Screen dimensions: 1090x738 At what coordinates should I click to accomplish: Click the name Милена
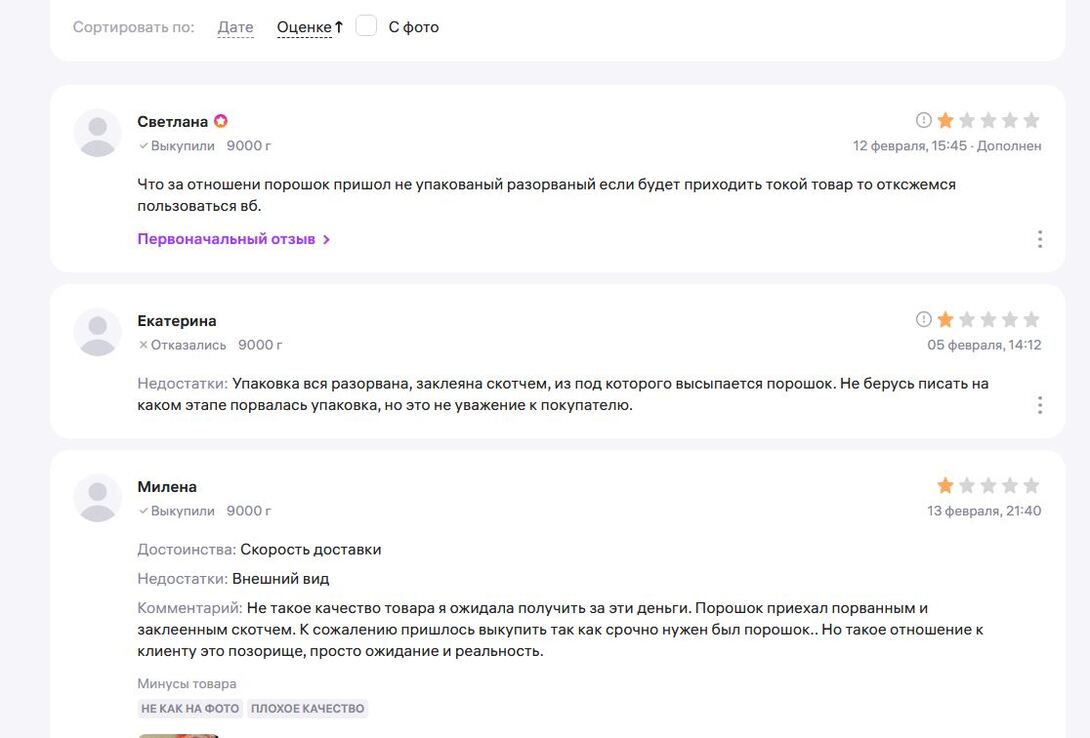tap(166, 487)
